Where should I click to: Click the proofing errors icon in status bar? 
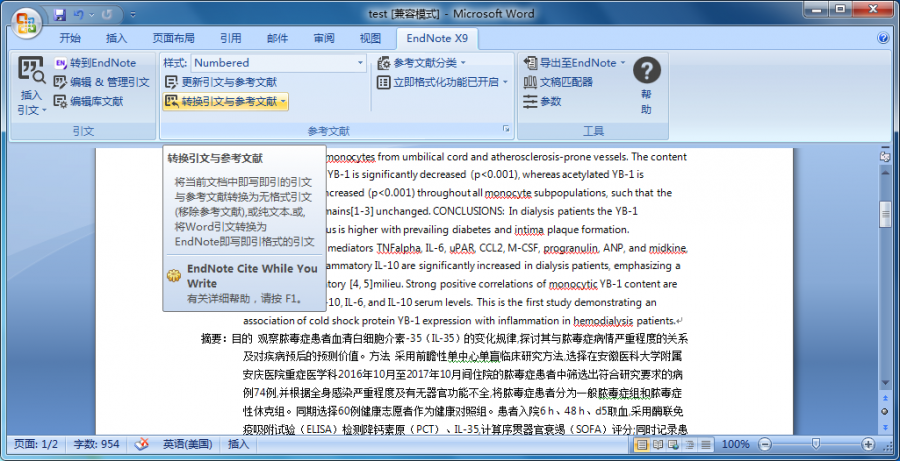[142, 444]
